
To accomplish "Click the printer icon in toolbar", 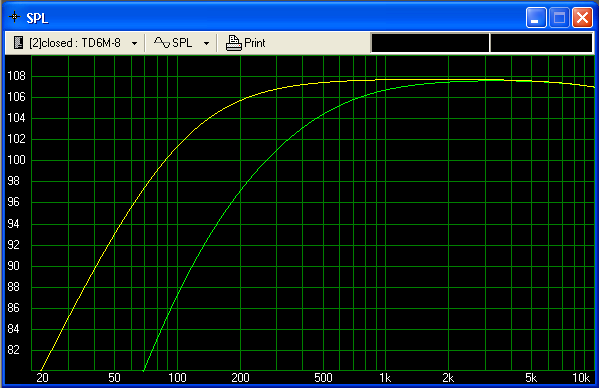I will [233, 43].
